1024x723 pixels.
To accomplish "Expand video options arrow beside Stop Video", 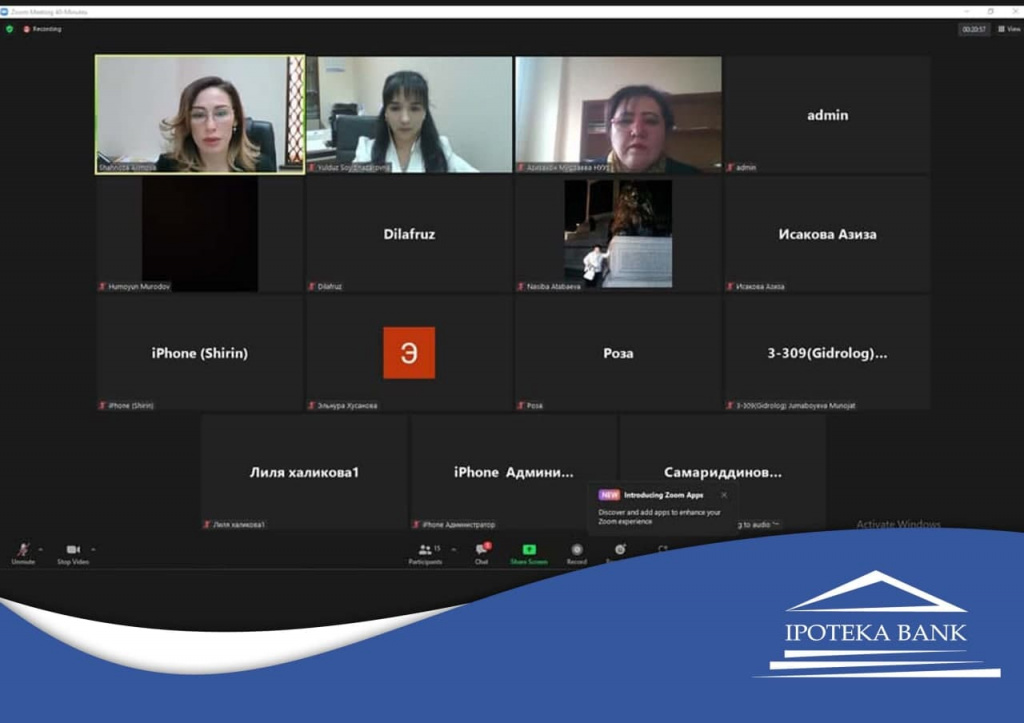I will (x=93, y=549).
